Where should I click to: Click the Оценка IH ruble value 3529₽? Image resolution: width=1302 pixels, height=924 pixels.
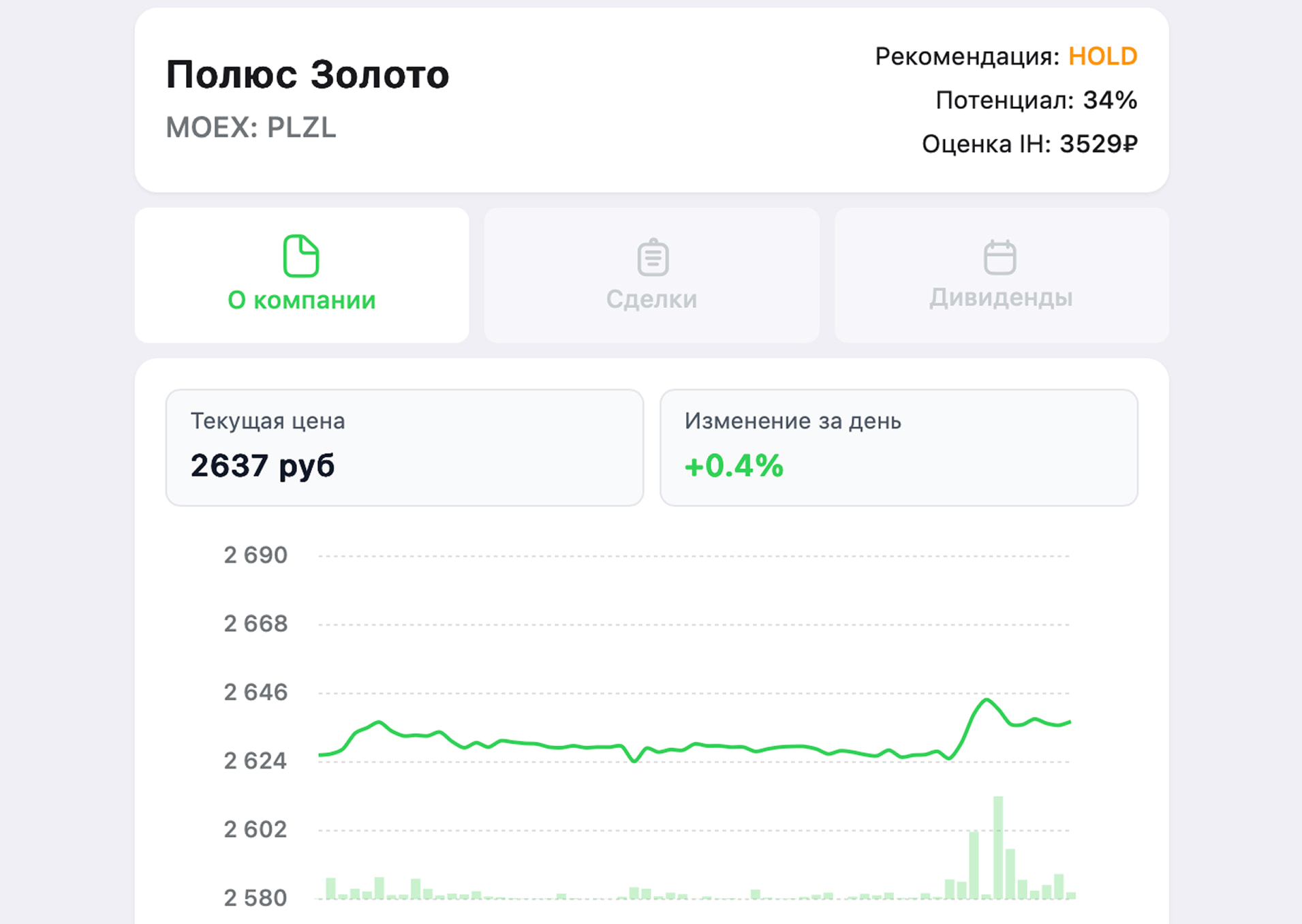(1096, 143)
